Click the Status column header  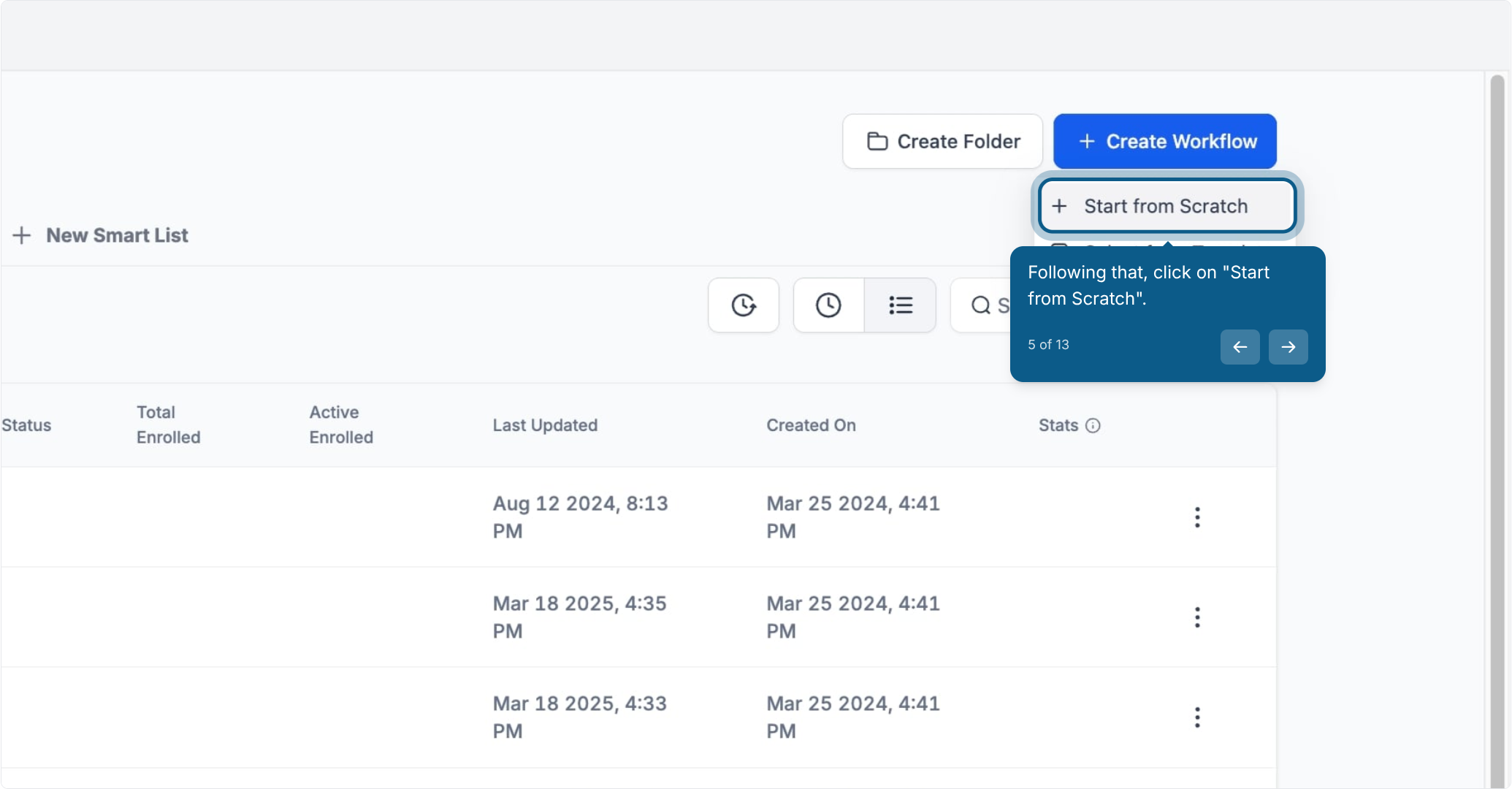pyautogui.click(x=26, y=425)
